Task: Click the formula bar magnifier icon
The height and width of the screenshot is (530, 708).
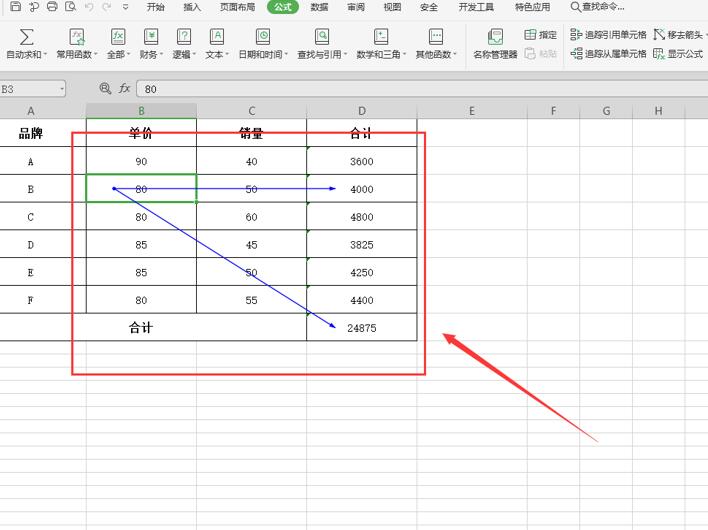Action: (105, 88)
